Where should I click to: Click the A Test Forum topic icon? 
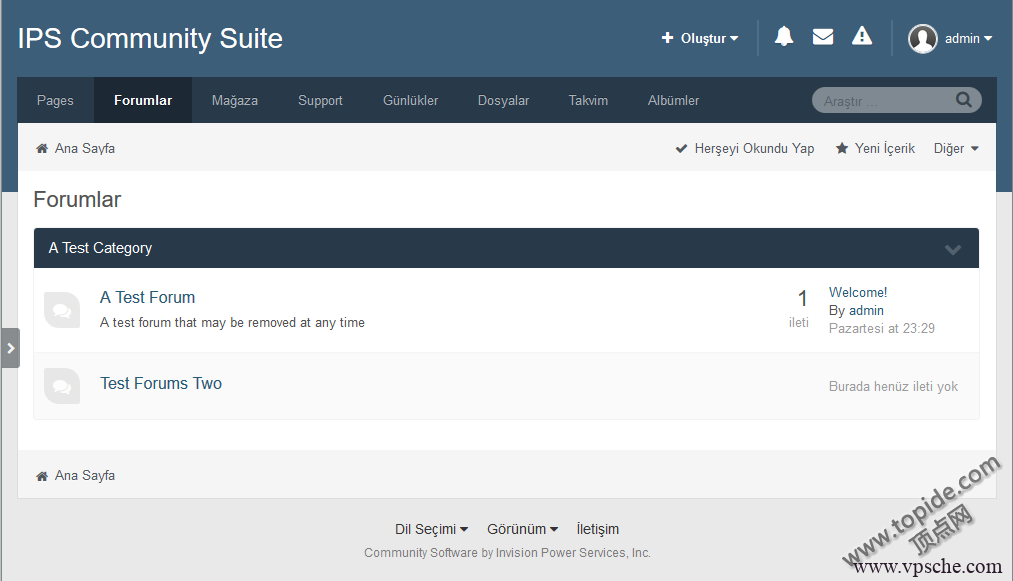click(62, 310)
